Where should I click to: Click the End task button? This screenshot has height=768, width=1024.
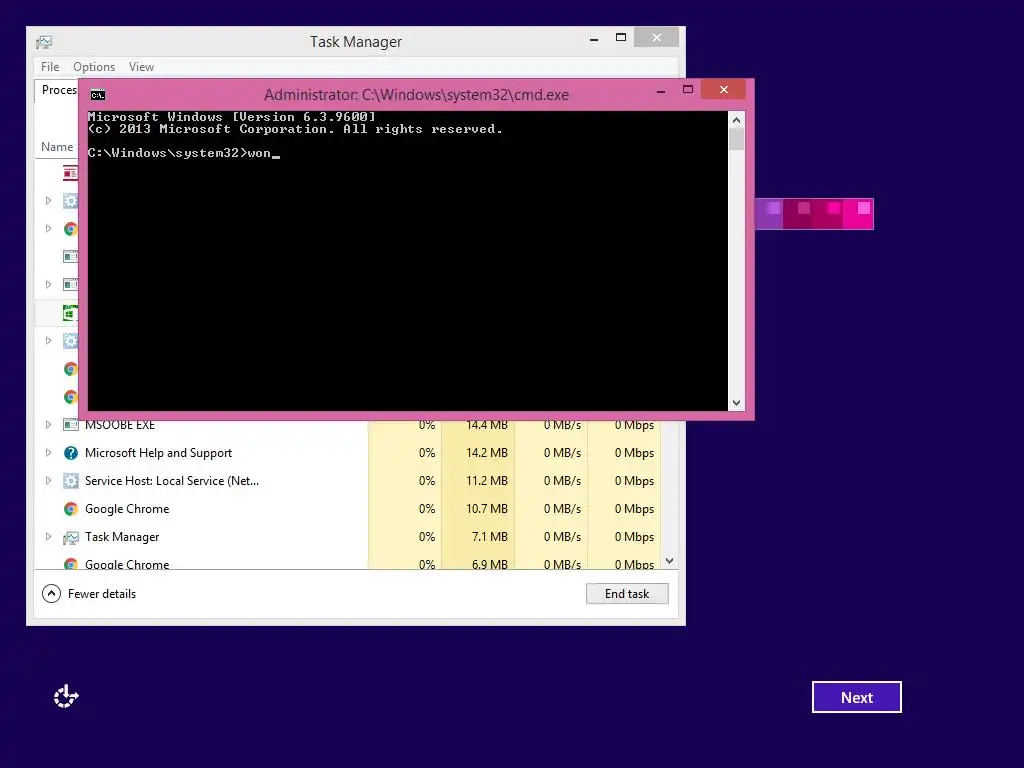[x=627, y=594]
